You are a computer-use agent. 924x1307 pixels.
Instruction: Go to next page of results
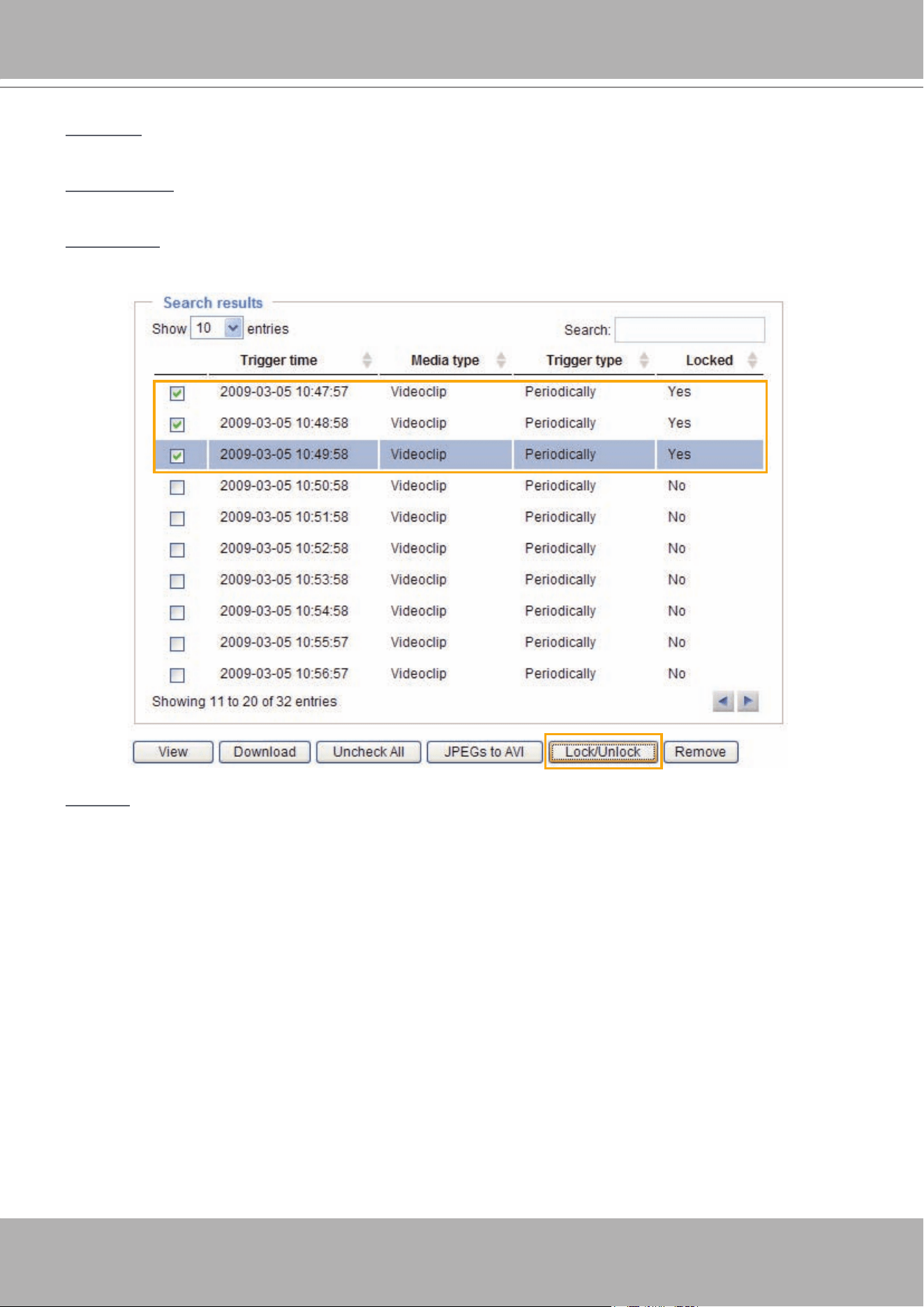(x=748, y=701)
